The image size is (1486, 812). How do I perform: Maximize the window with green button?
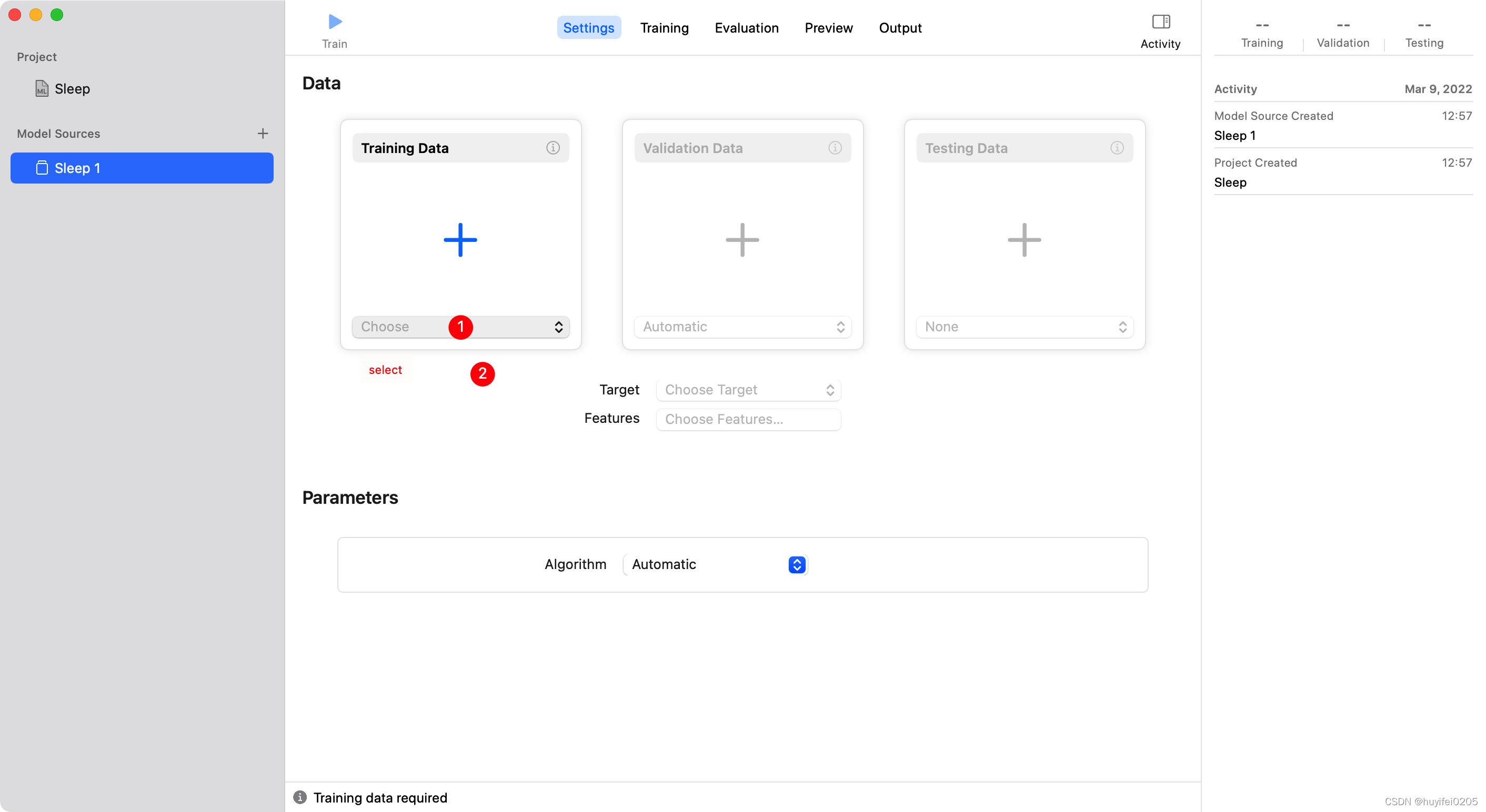pyautogui.click(x=56, y=15)
